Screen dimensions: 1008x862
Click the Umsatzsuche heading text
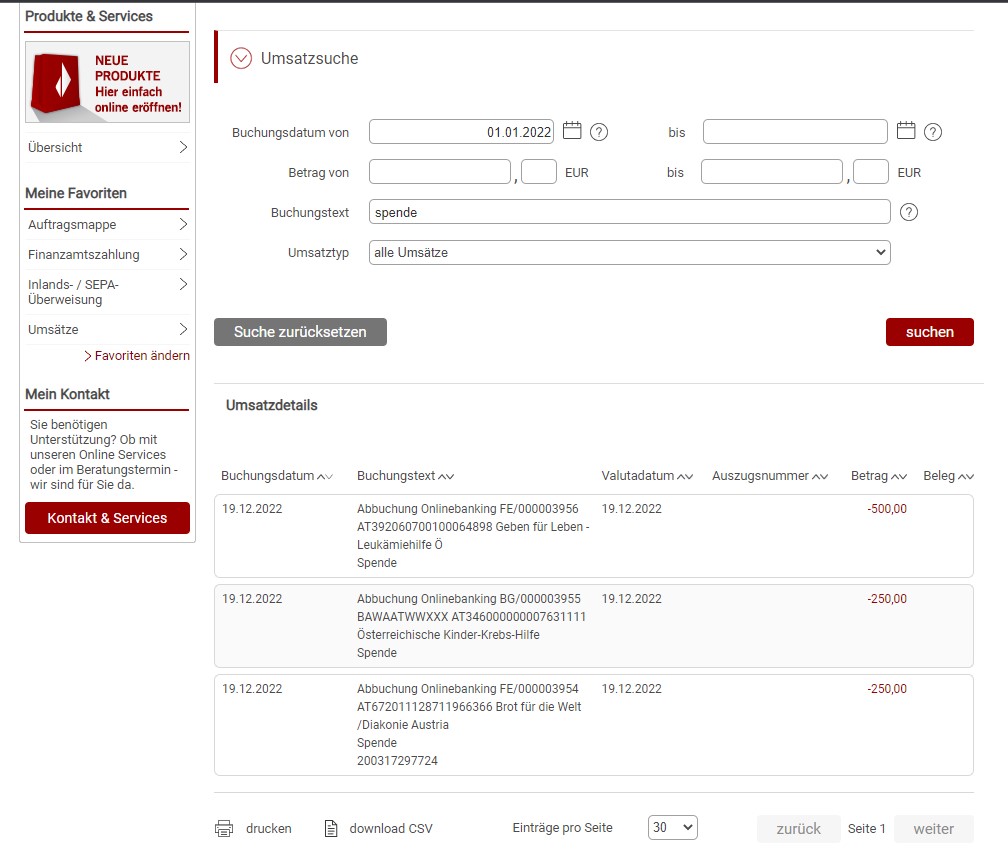pyautogui.click(x=309, y=58)
